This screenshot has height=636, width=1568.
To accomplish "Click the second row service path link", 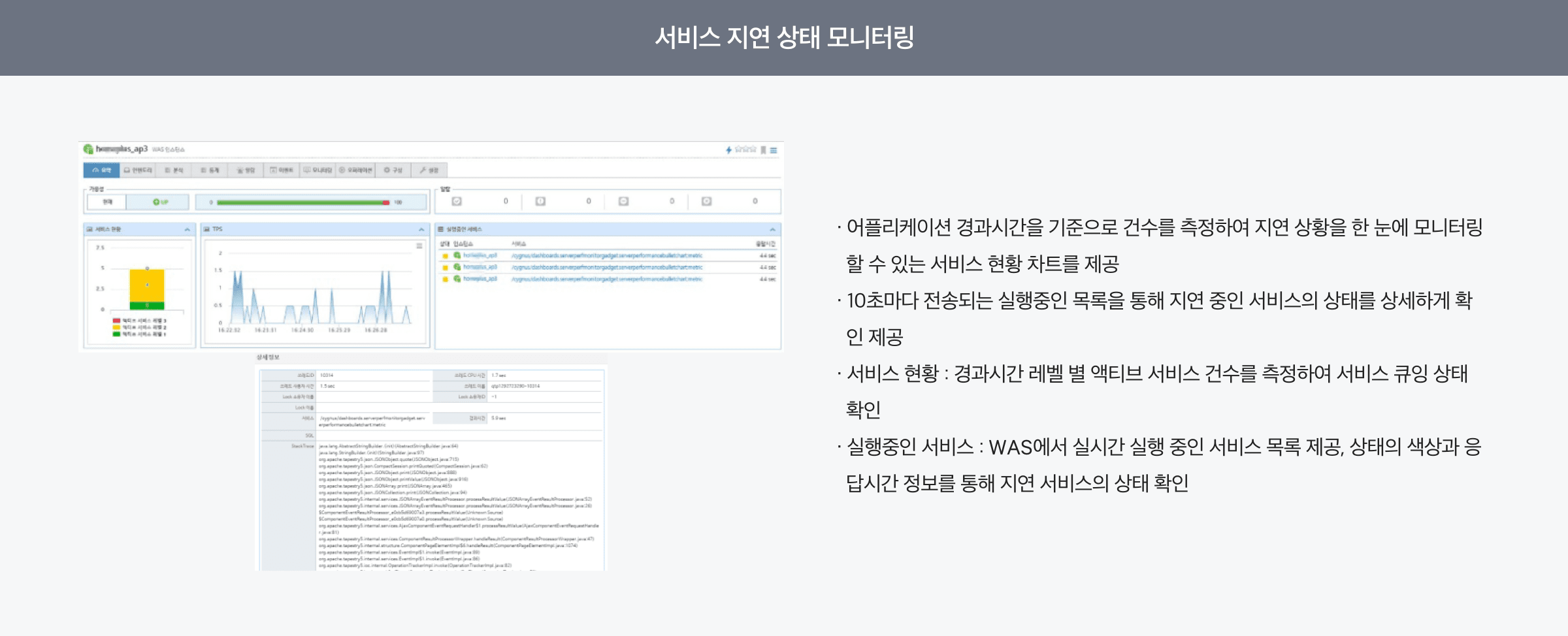I will [x=606, y=267].
